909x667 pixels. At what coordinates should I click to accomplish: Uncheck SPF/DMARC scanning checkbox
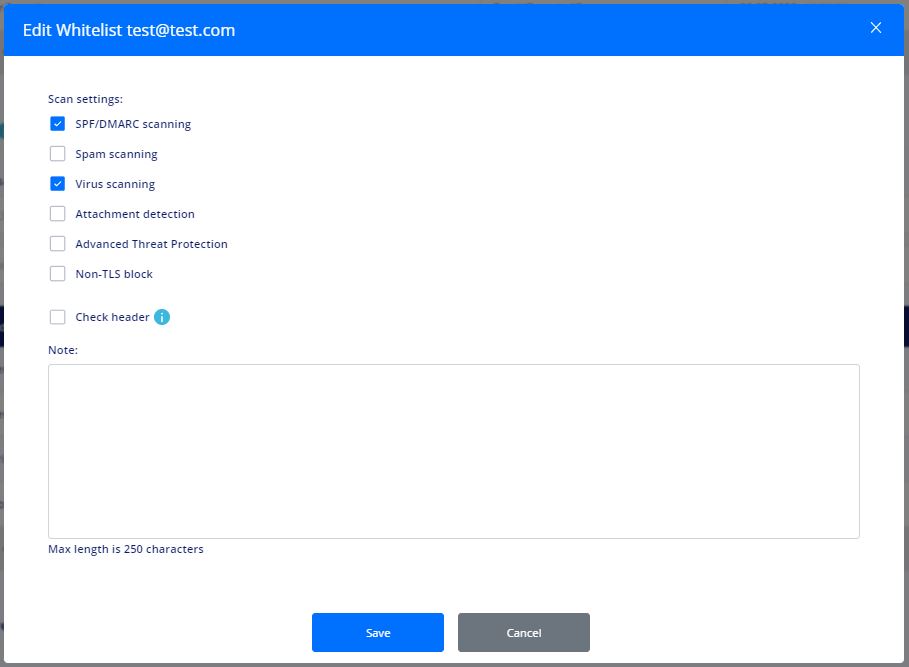[57, 124]
